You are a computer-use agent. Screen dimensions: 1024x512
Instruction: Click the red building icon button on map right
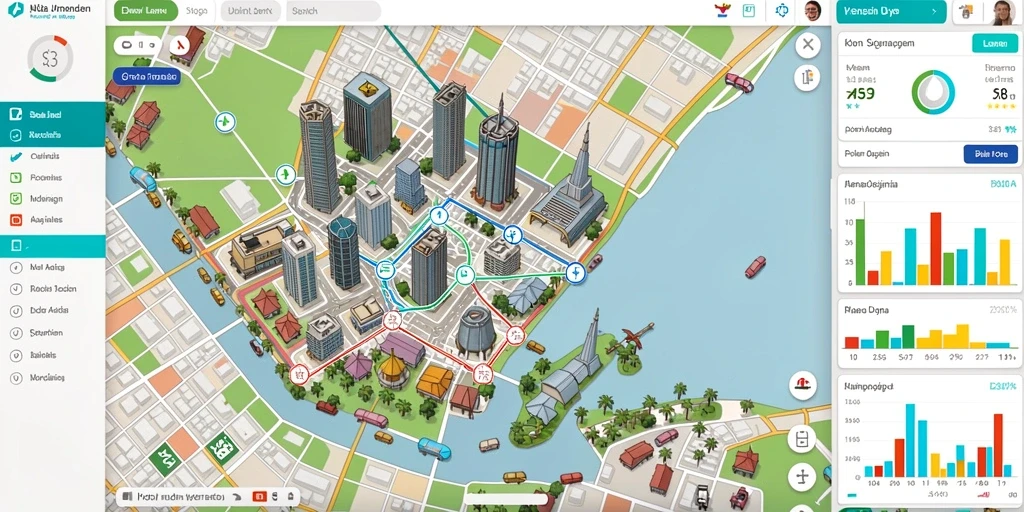[803, 385]
